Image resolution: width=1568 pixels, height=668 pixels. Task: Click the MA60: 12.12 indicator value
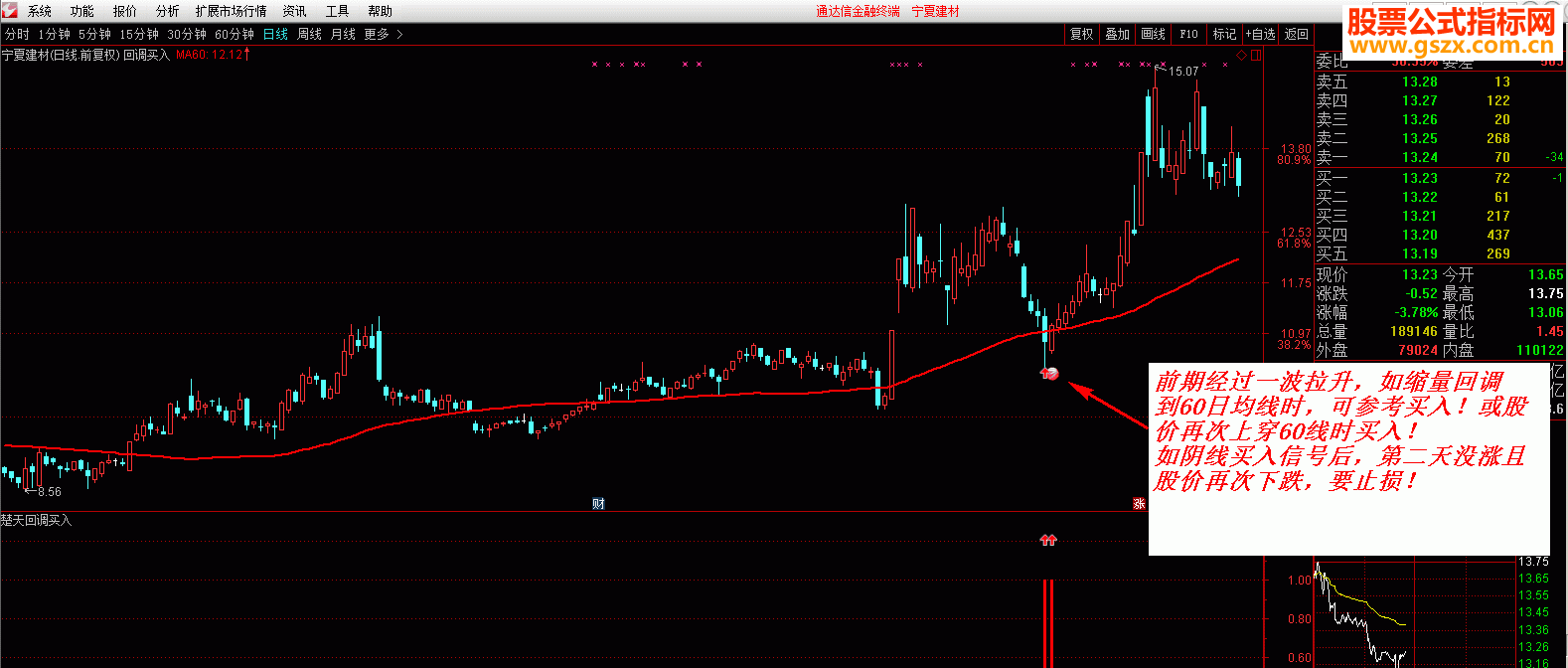tap(213, 55)
